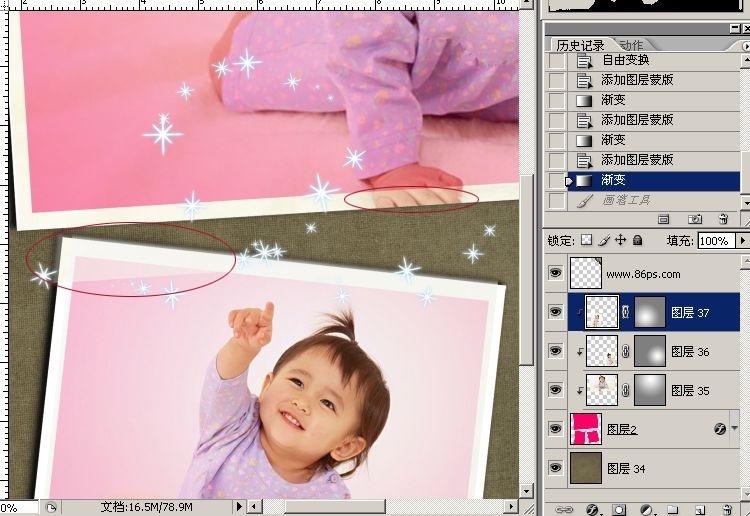The image size is (750, 516).
Task: Click the canvas horizontal scrollbar thumb
Action: click(x=335, y=506)
